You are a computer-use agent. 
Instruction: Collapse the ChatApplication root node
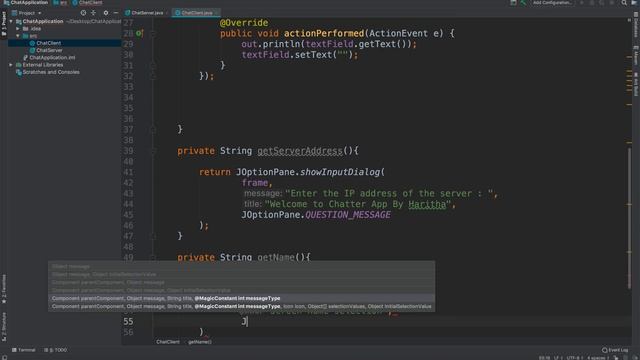point(11,21)
